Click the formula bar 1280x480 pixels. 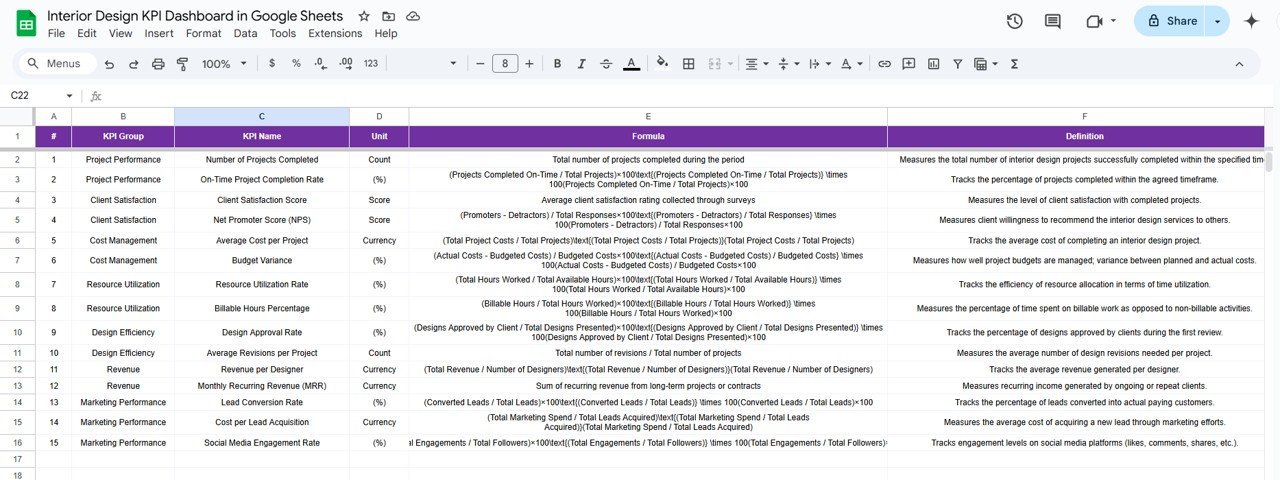[x=690, y=96]
